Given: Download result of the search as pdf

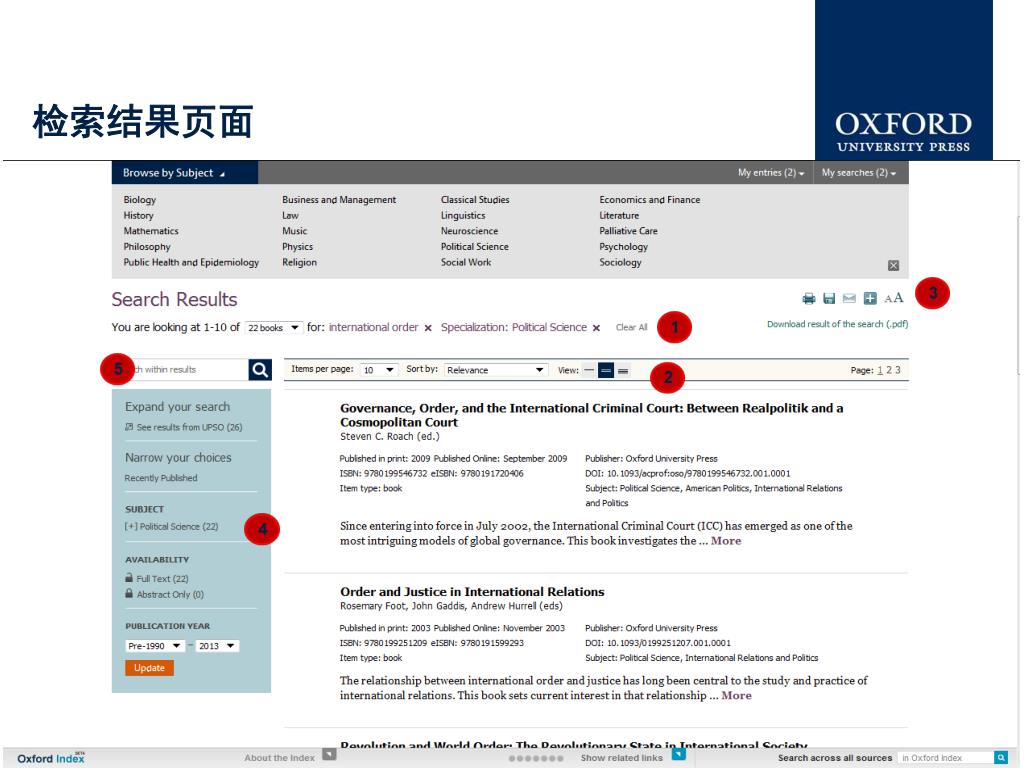Looking at the screenshot, I should pyautogui.click(x=837, y=324).
